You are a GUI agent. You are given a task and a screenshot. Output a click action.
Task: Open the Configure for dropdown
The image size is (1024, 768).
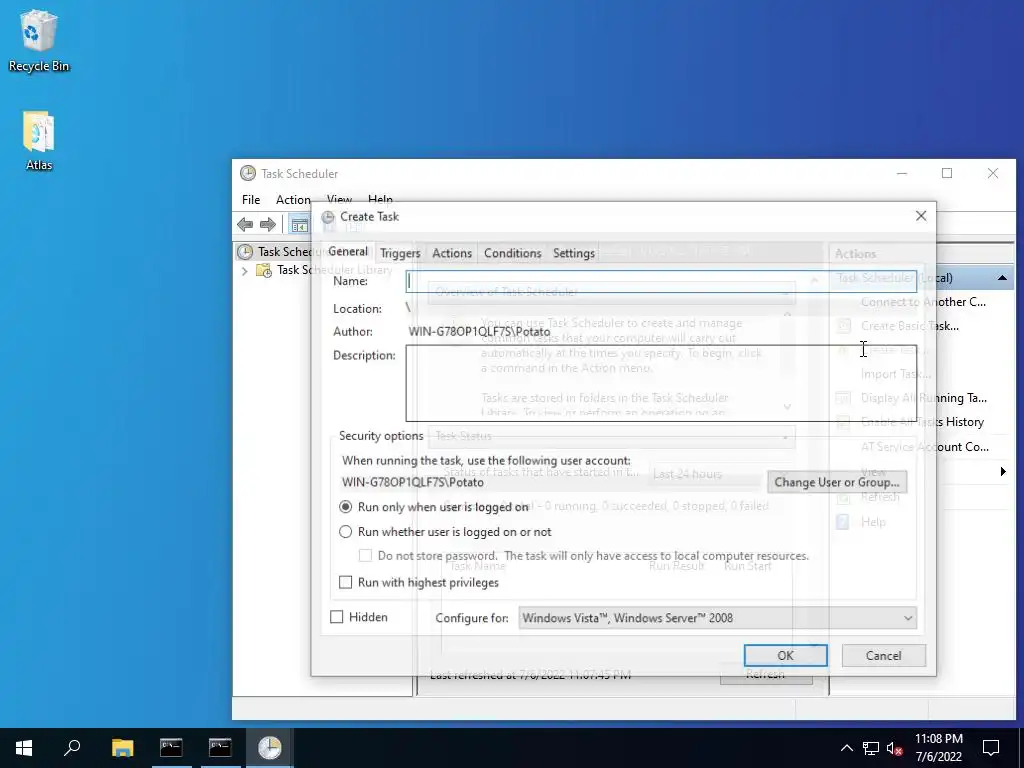pos(718,618)
